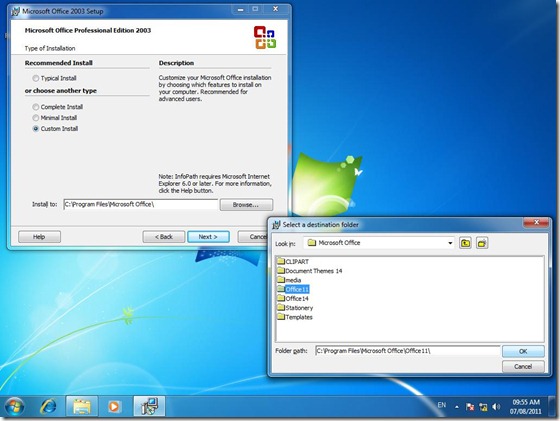Choose the Minimal Install radio button

click(36, 117)
